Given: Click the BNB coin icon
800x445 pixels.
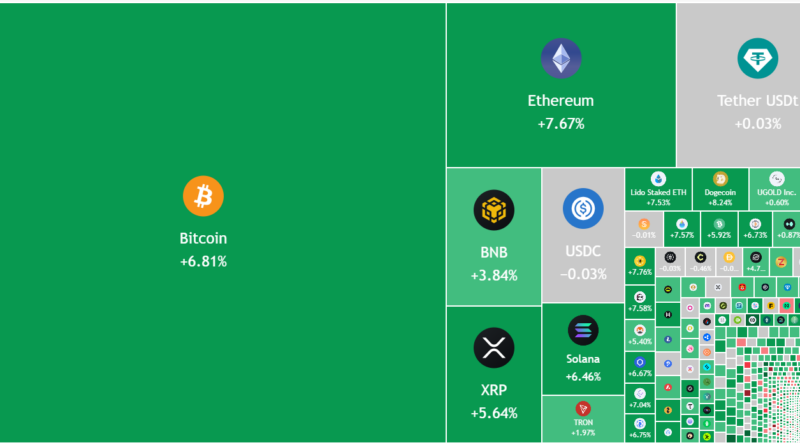Looking at the screenshot, I should (494, 210).
